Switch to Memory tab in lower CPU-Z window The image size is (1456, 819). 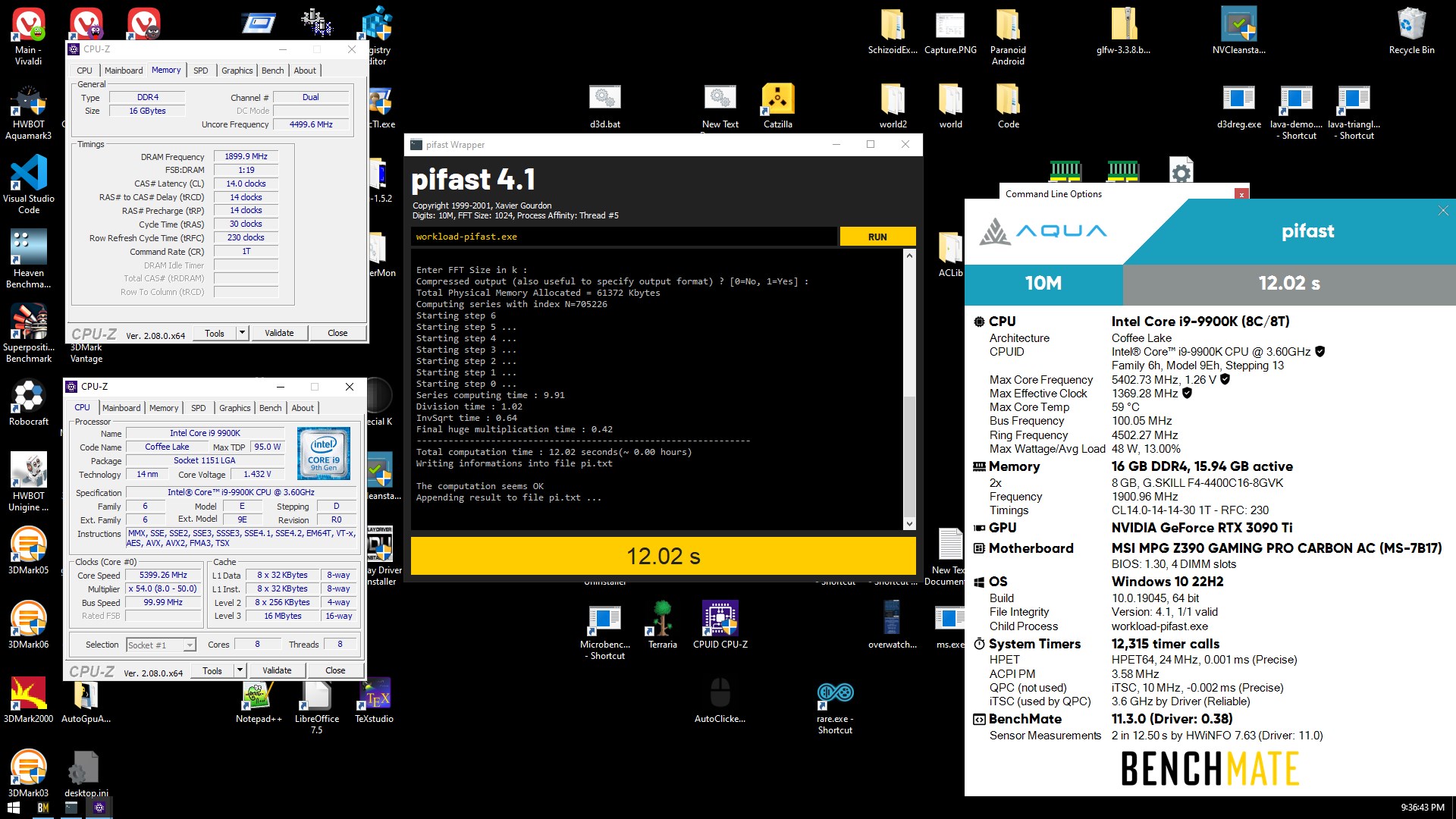click(x=164, y=408)
